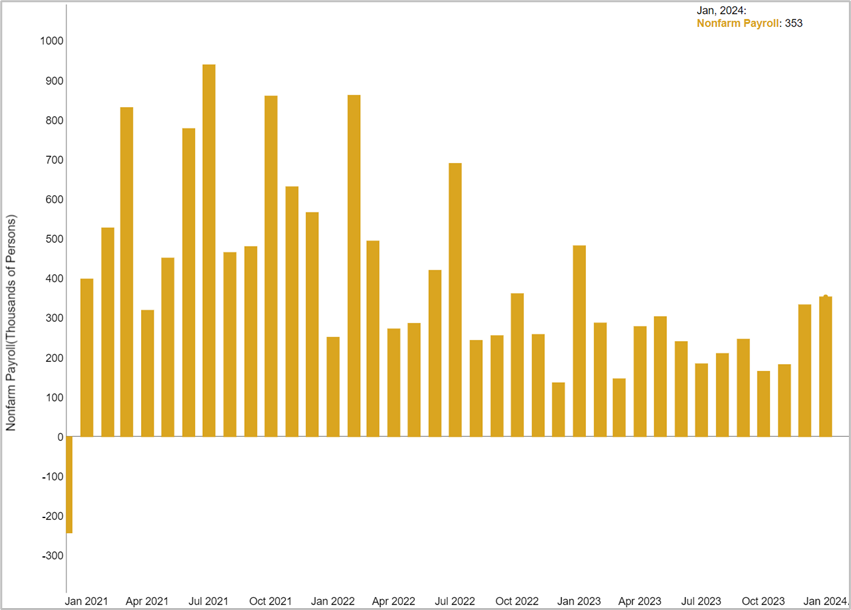Screen dimensions: 851x610
Task: Click the 'Nonfarm Payroll' tooltip series label
Action: tap(738, 23)
